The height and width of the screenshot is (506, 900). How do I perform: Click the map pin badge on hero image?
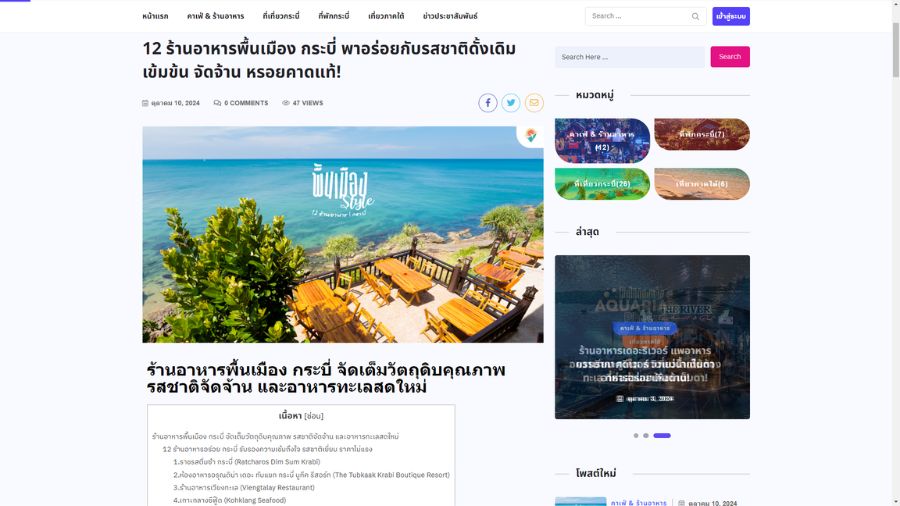click(x=532, y=135)
